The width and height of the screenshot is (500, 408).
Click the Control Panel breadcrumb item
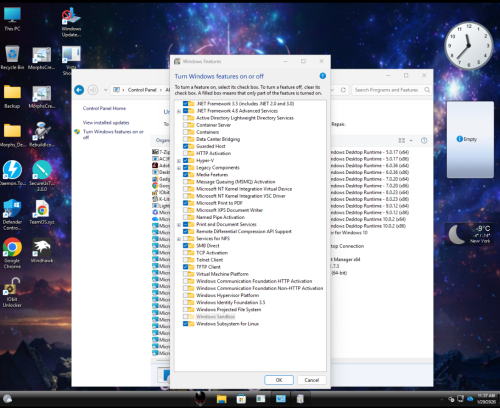point(142,90)
